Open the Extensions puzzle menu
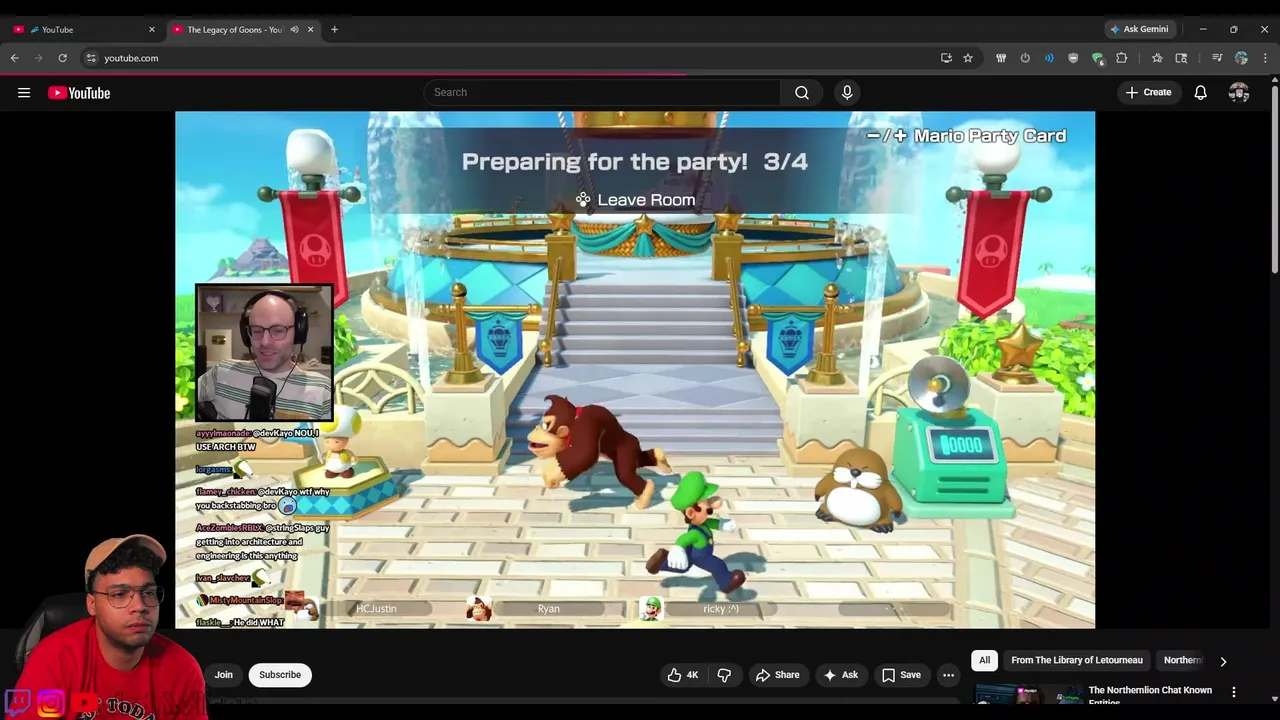This screenshot has height=720, width=1280. tap(1122, 58)
